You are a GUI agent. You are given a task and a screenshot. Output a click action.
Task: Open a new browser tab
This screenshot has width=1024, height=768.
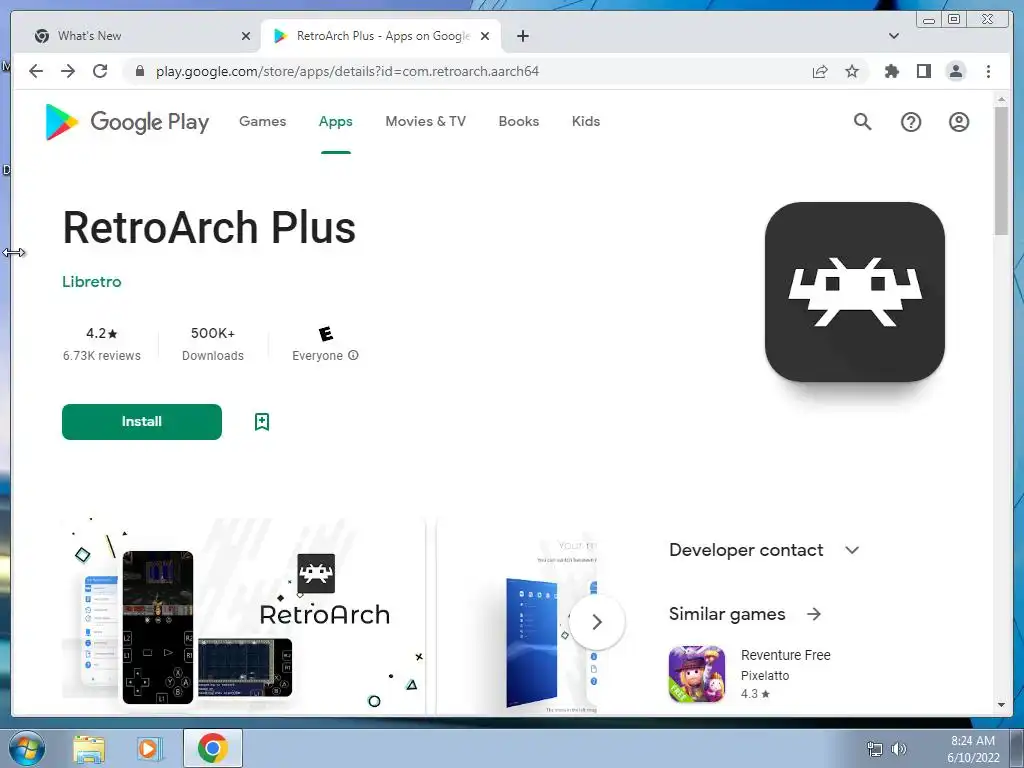522,36
